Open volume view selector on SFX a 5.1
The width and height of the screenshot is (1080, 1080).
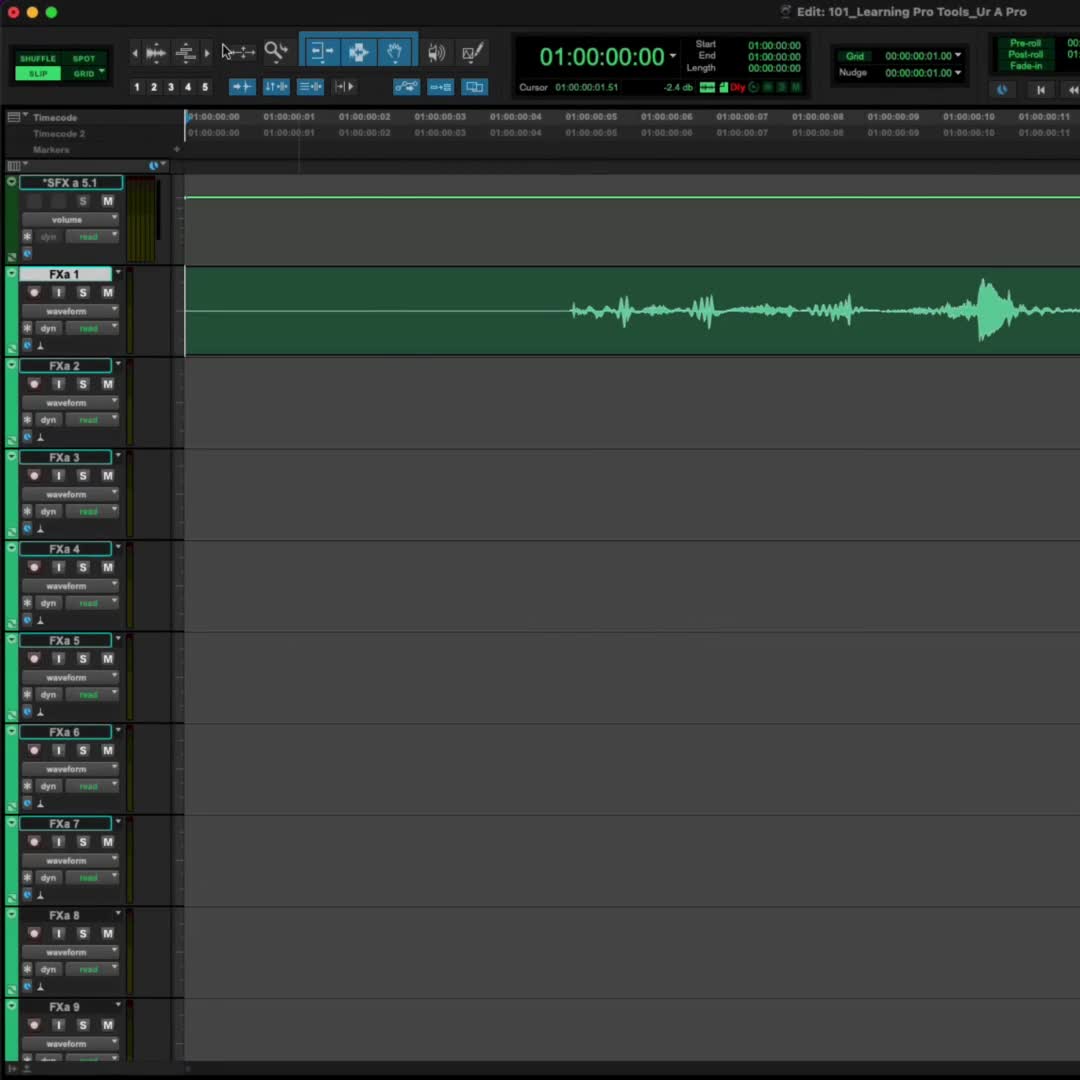point(70,220)
